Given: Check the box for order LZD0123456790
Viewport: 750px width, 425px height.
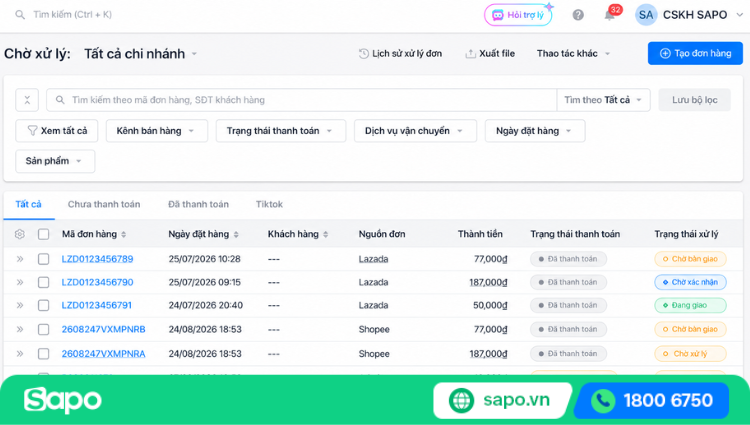Looking at the screenshot, I should (x=44, y=282).
